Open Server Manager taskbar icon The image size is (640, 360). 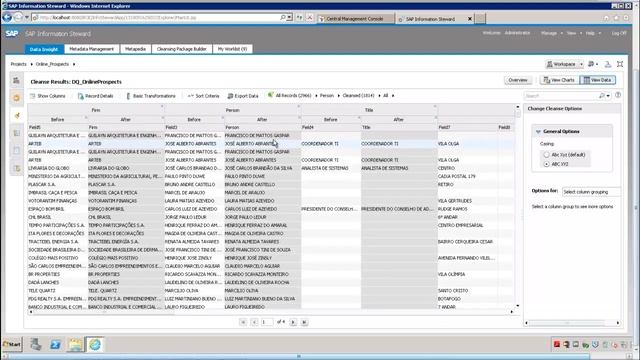[36, 344]
